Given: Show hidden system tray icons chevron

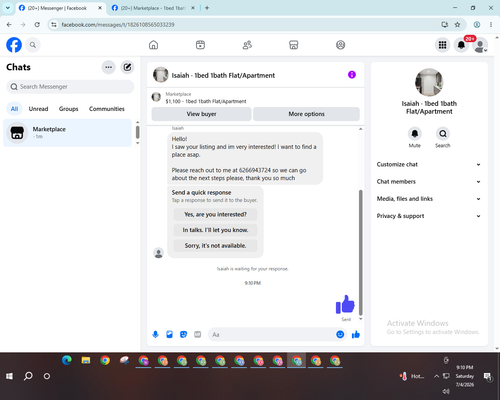Looking at the screenshot, I should pyautogui.click(x=436, y=376).
